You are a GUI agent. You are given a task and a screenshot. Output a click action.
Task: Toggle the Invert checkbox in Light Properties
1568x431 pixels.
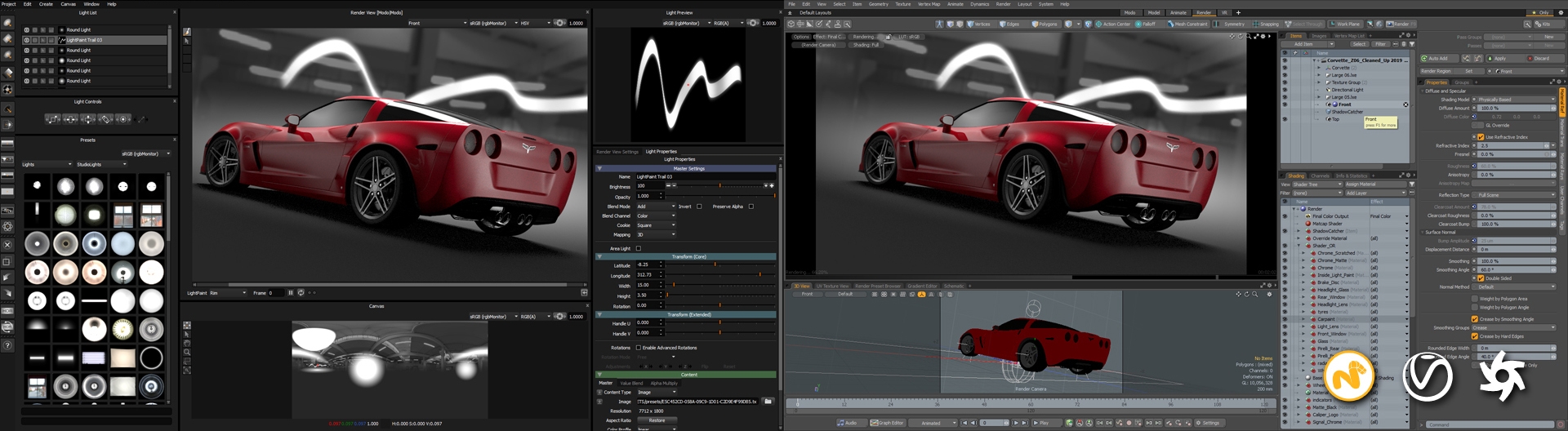(x=699, y=207)
